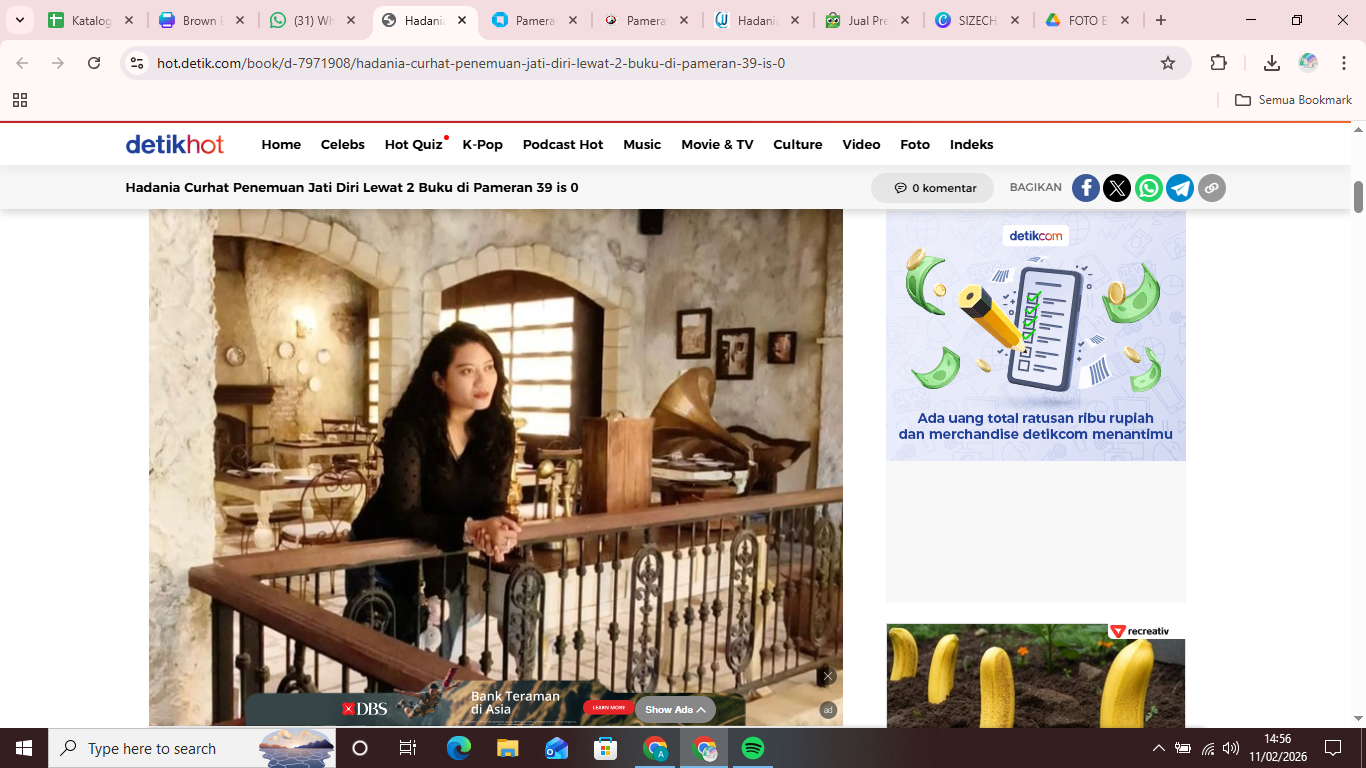Go forward to the next page
The height and width of the screenshot is (768, 1366).
click(x=58, y=63)
